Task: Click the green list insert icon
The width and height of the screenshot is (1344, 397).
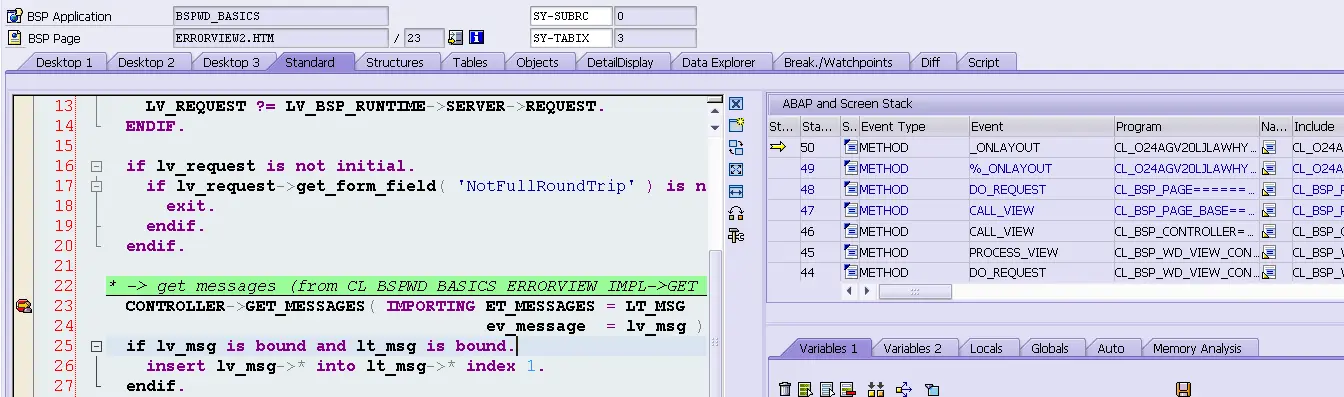Action: (x=805, y=389)
